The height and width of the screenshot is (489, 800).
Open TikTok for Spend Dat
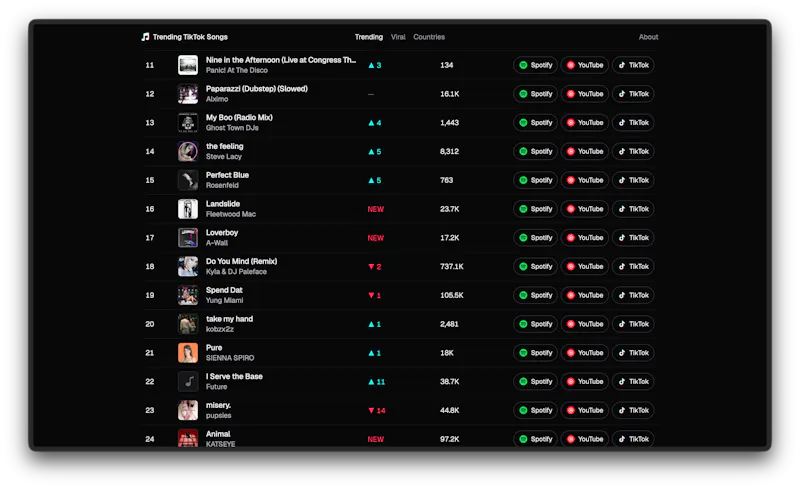633,295
